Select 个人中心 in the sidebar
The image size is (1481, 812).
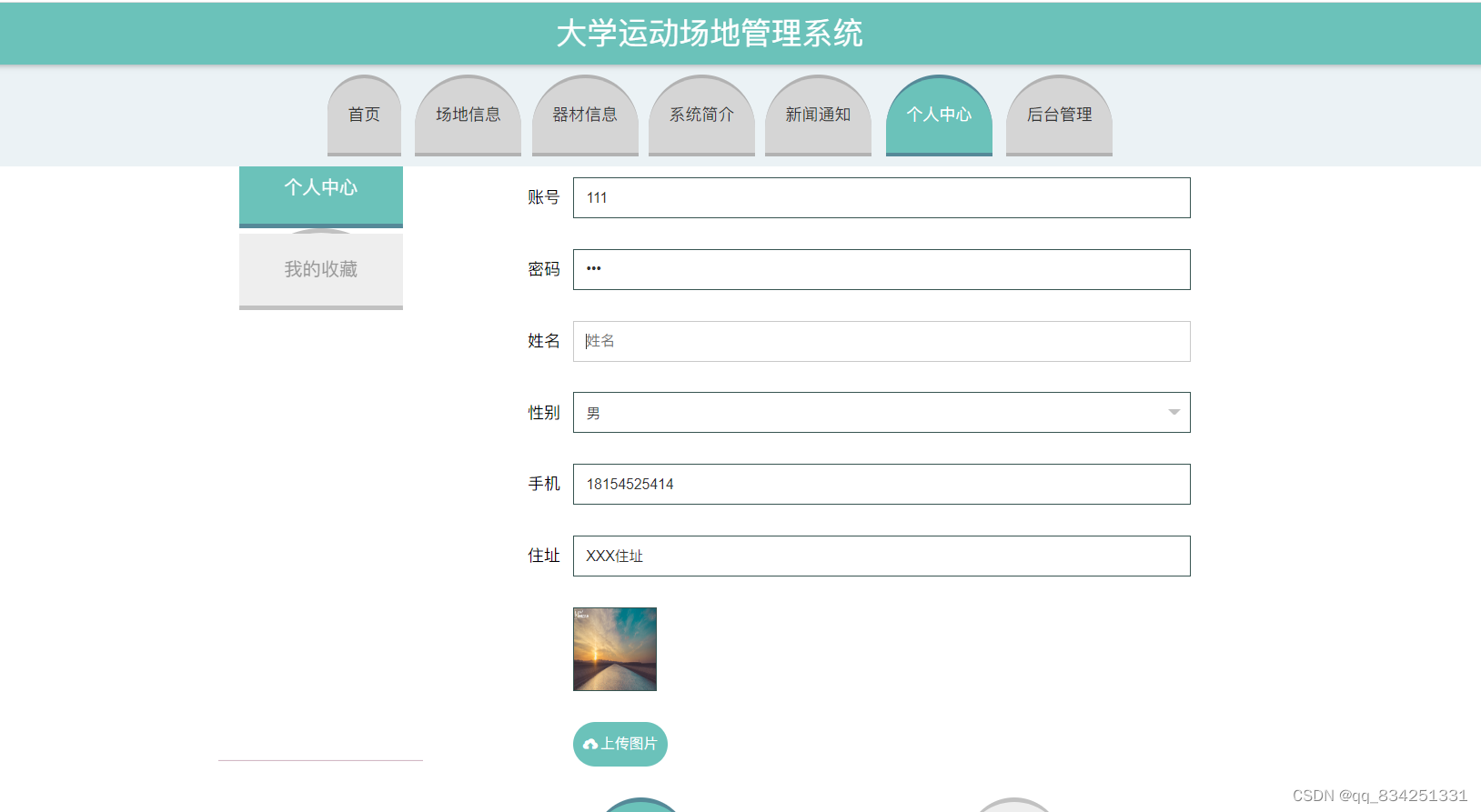321,195
